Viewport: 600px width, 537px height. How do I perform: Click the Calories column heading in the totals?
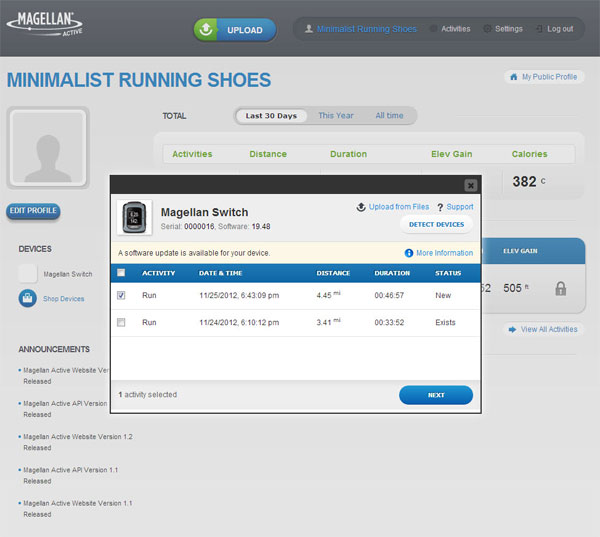(x=529, y=154)
